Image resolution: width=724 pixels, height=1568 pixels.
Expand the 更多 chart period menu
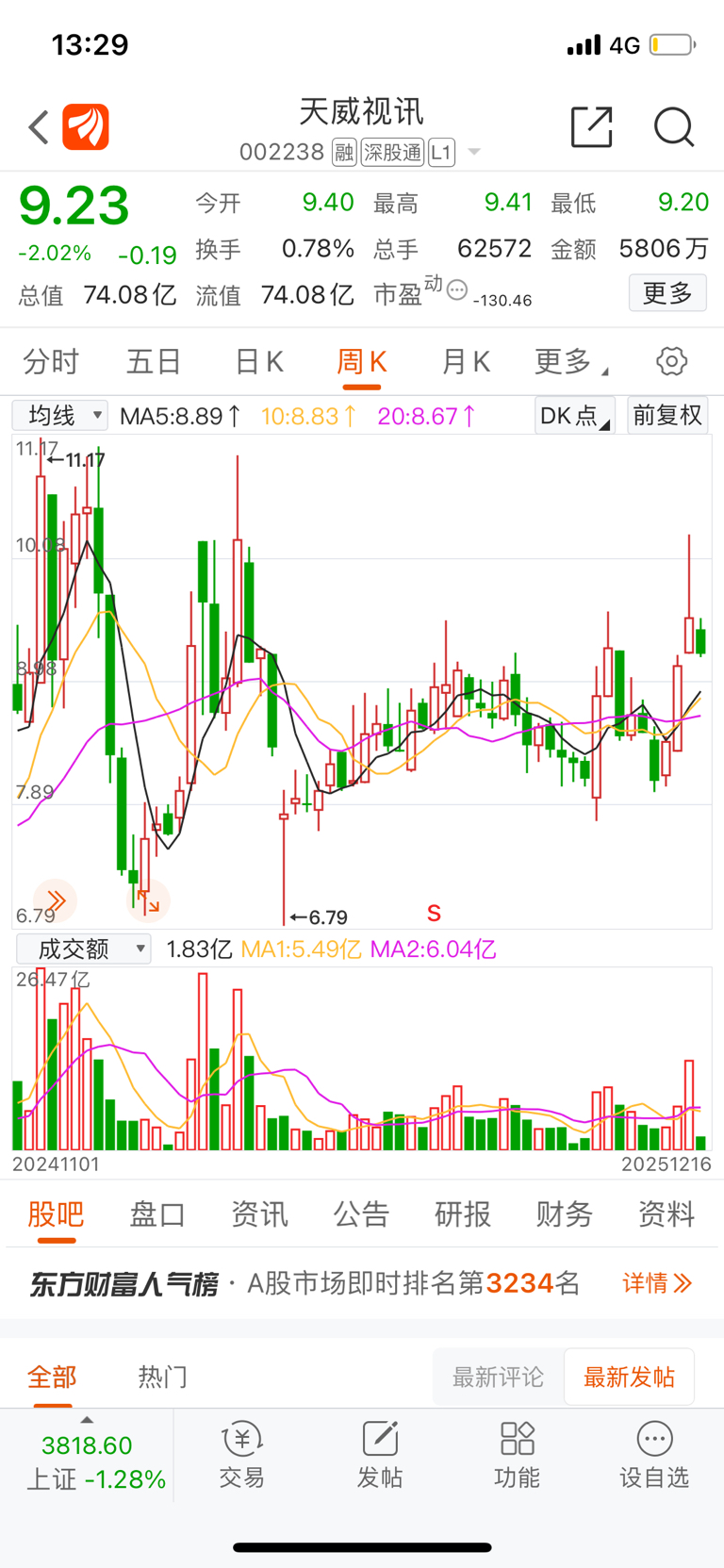pyautogui.click(x=571, y=361)
